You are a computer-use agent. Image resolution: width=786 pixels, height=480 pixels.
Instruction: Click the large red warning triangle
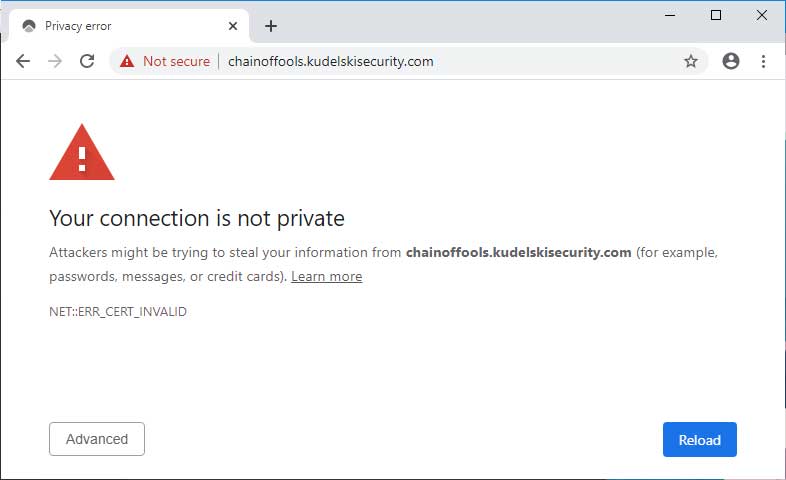pos(82,154)
